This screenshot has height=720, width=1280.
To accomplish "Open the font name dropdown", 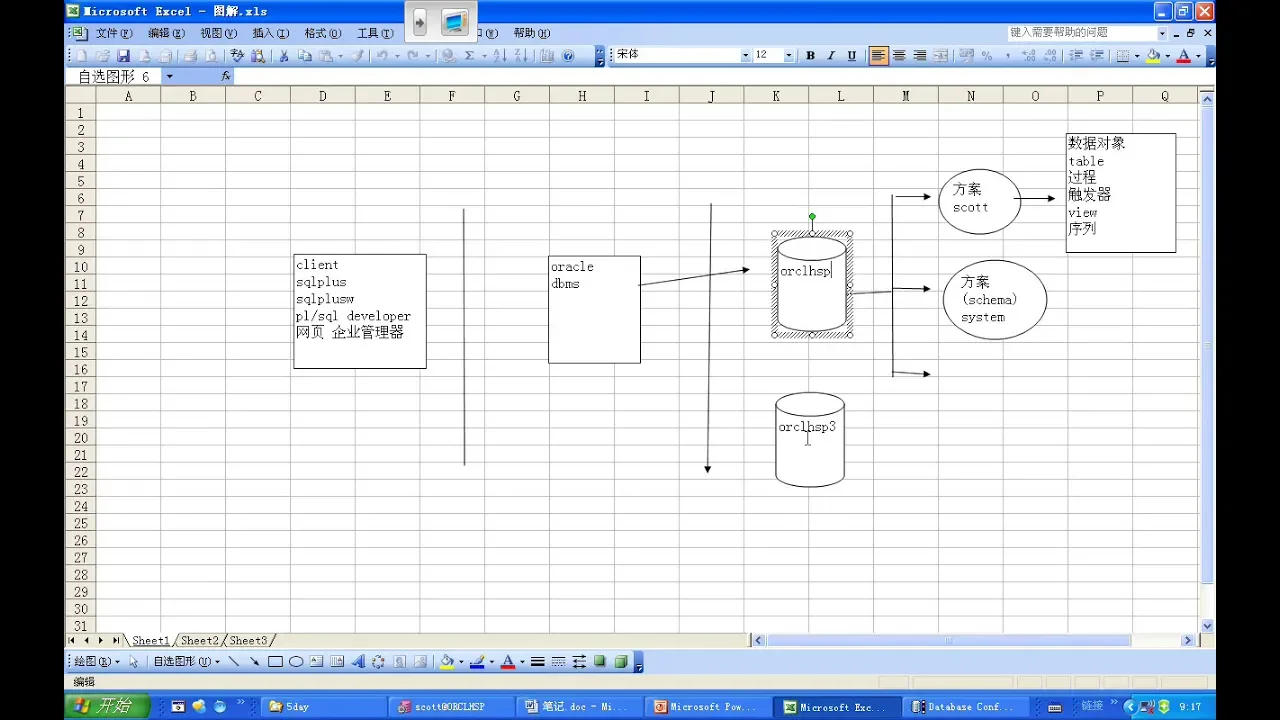I will (745, 56).
